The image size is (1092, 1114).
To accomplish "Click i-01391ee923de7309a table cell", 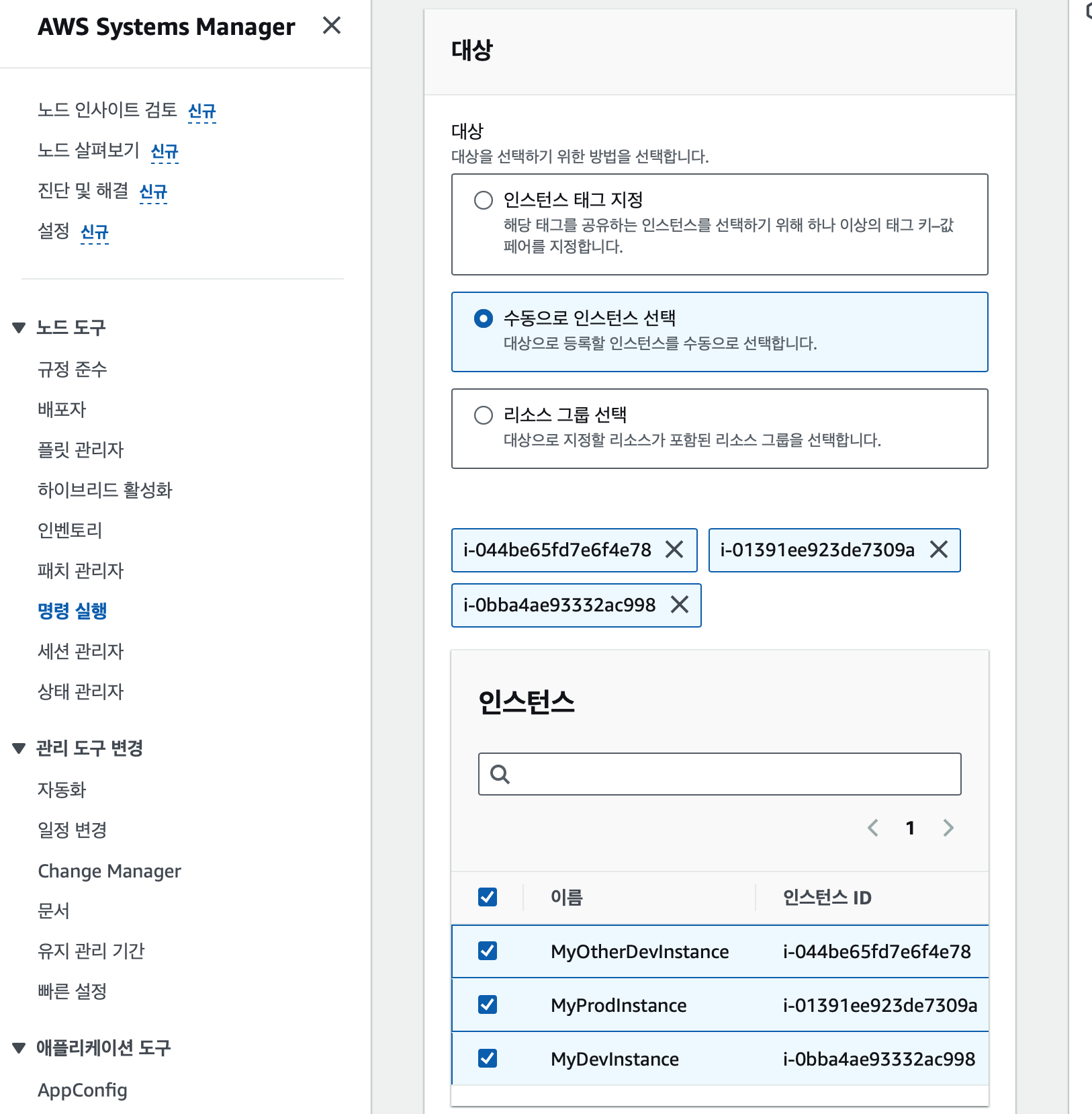I will tap(880, 1005).
